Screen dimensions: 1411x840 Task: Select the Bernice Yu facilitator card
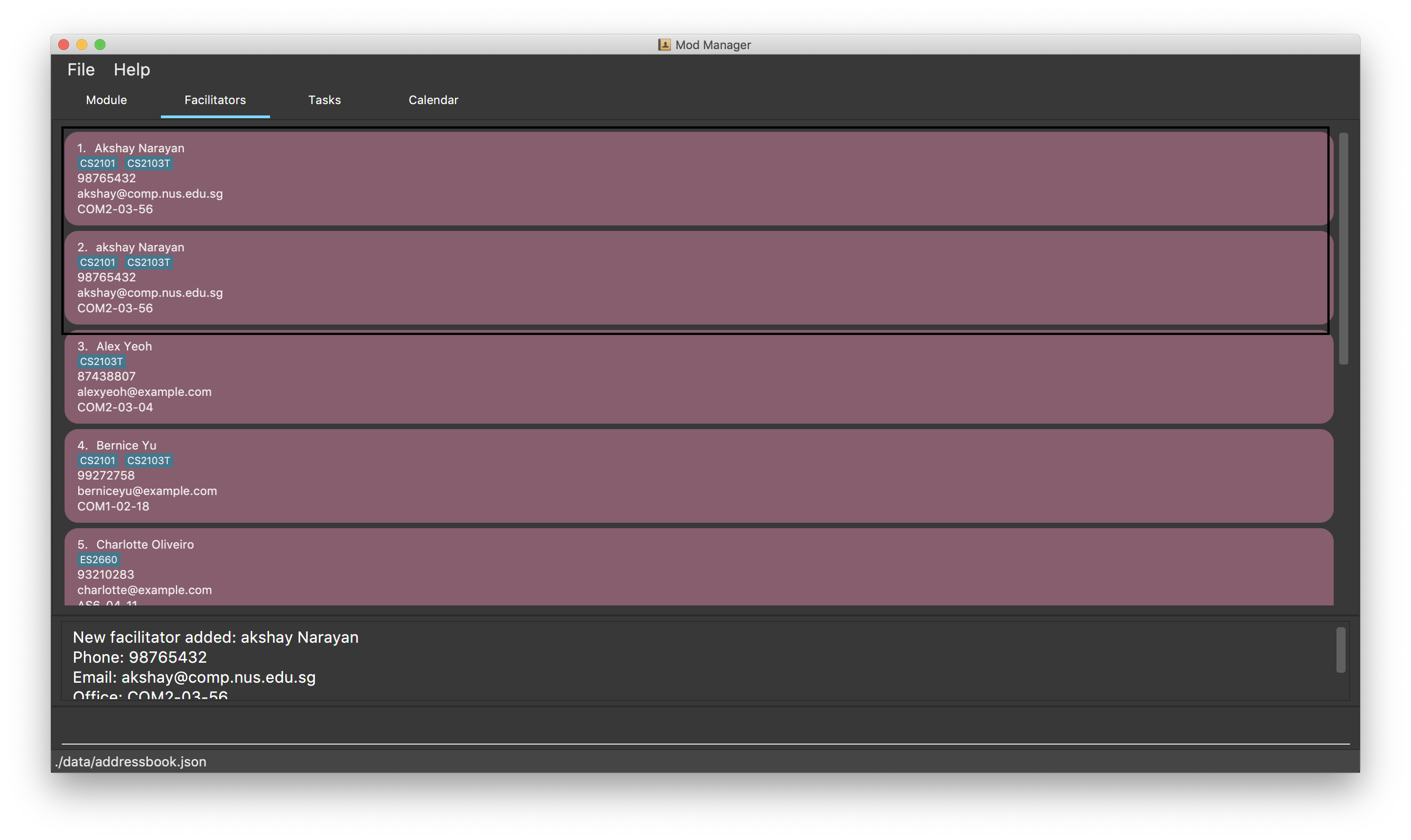pos(698,476)
